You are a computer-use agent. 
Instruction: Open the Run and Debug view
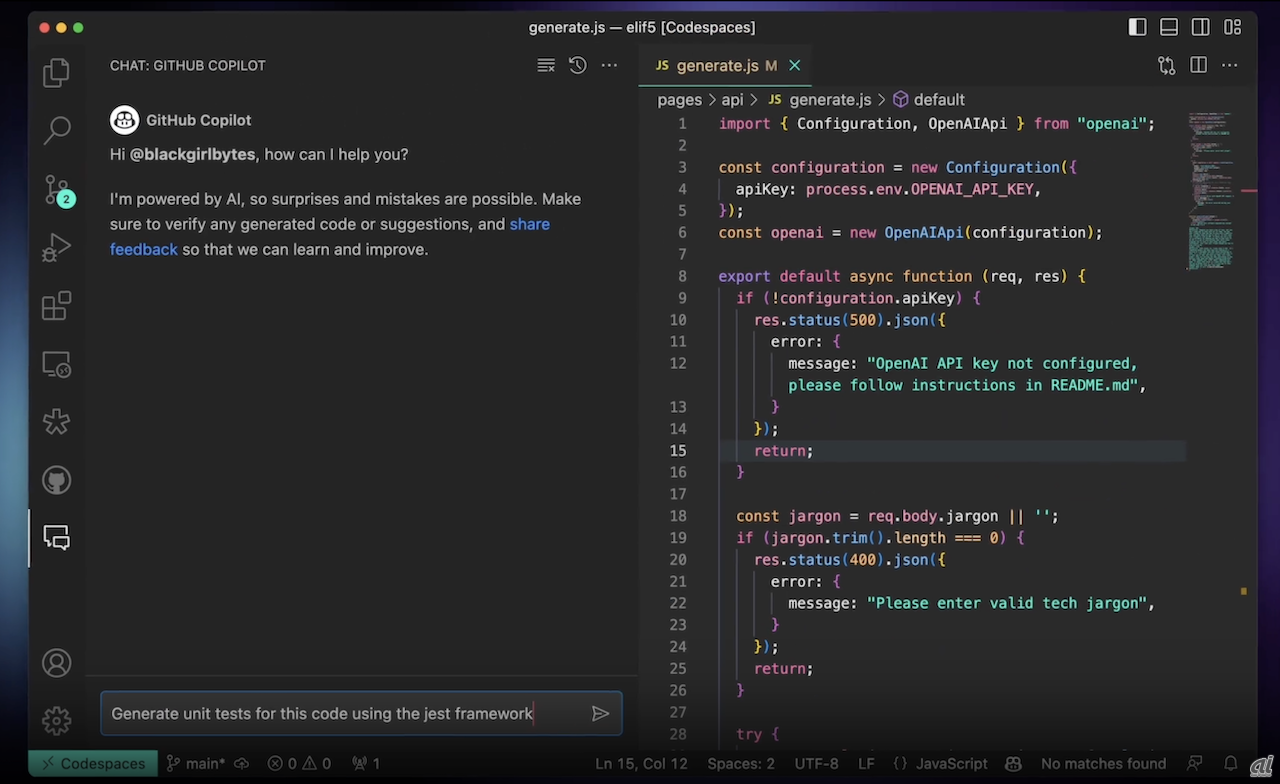point(56,247)
